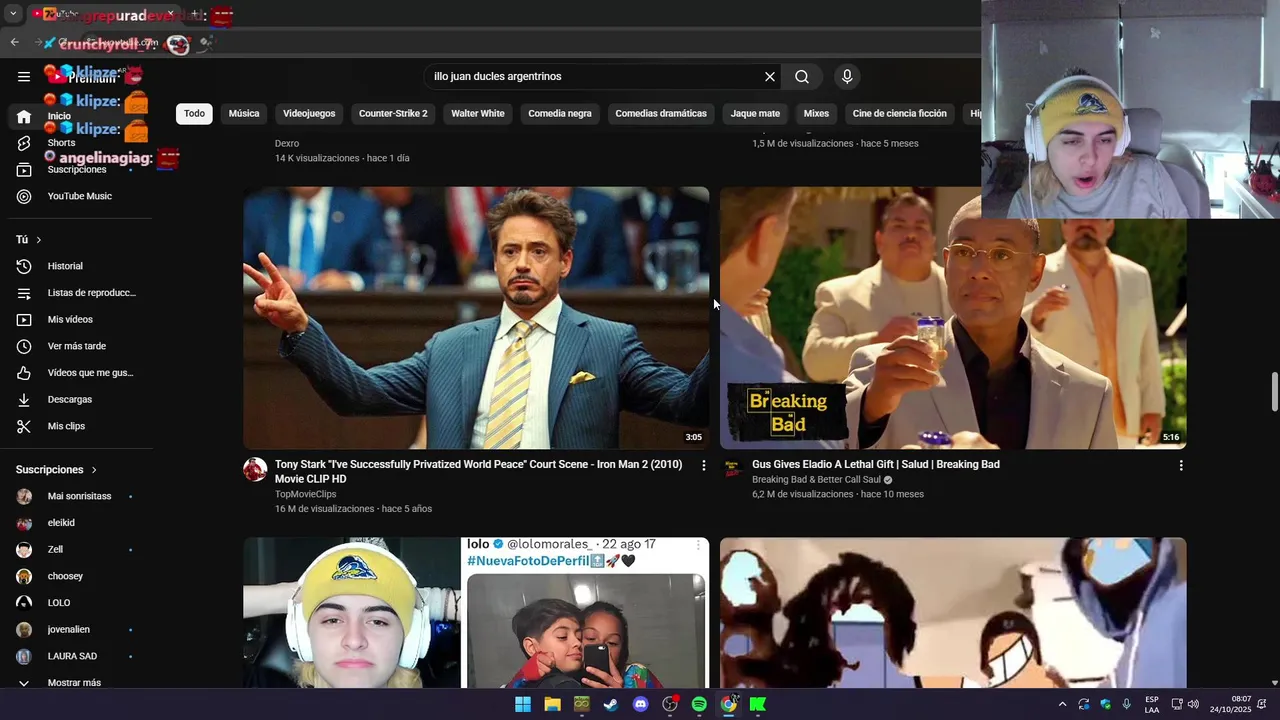Open volume control in system tray

click(x=1193, y=704)
